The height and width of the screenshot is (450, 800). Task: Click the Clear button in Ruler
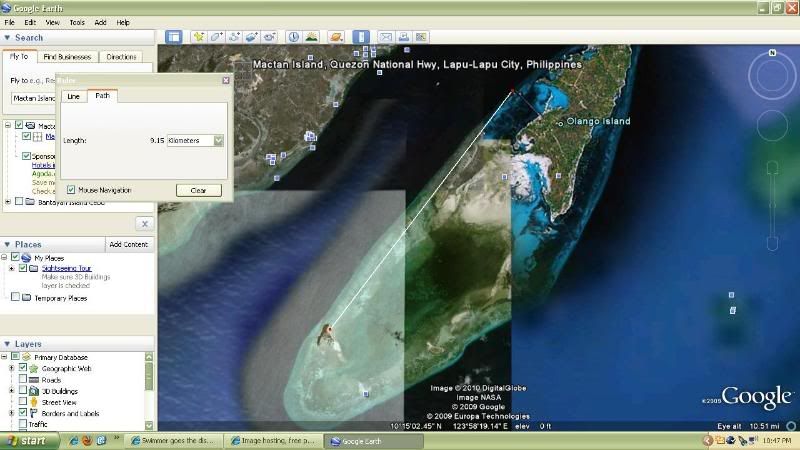(x=198, y=190)
